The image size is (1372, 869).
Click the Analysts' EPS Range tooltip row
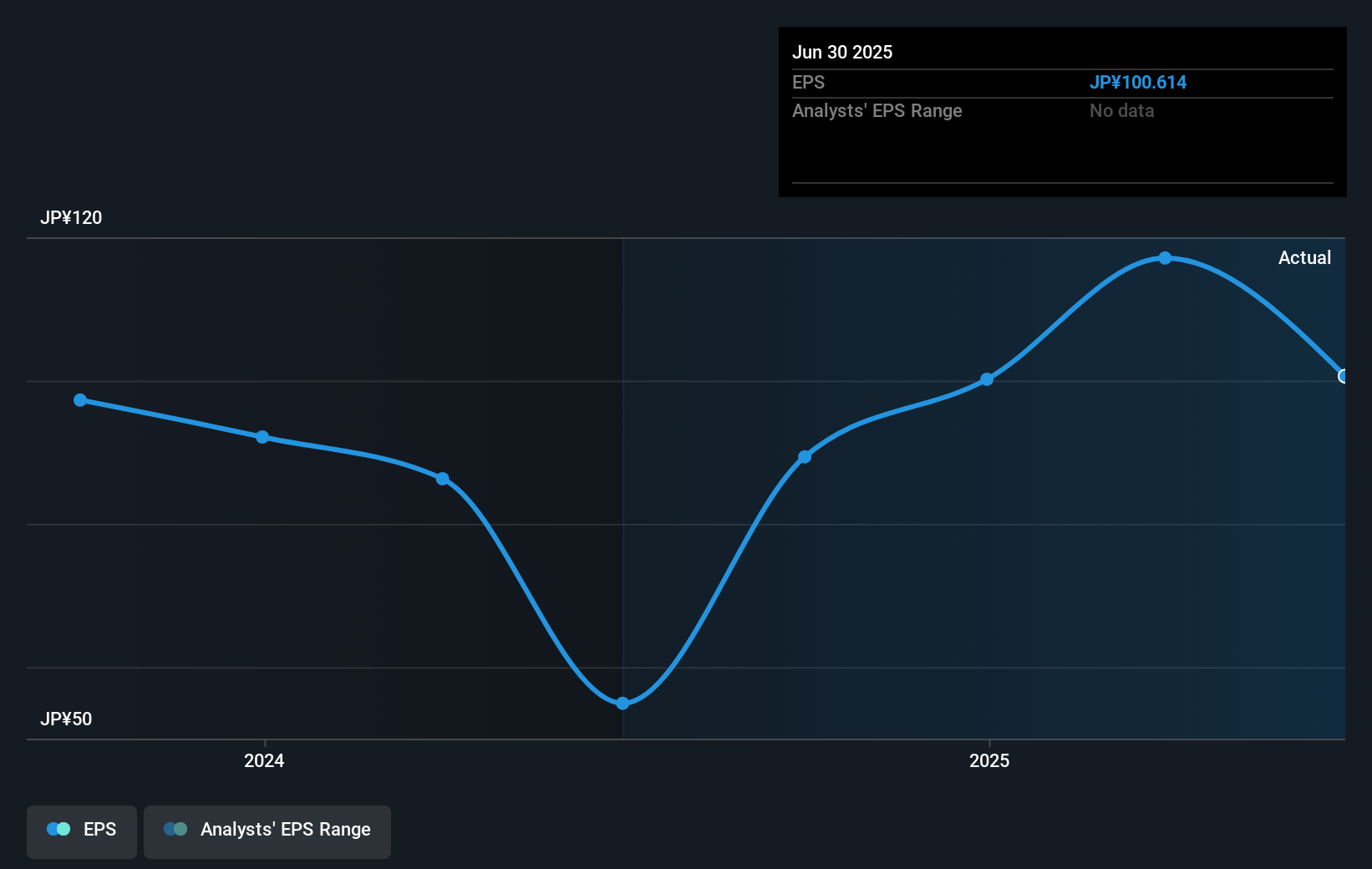[x=919, y=110]
